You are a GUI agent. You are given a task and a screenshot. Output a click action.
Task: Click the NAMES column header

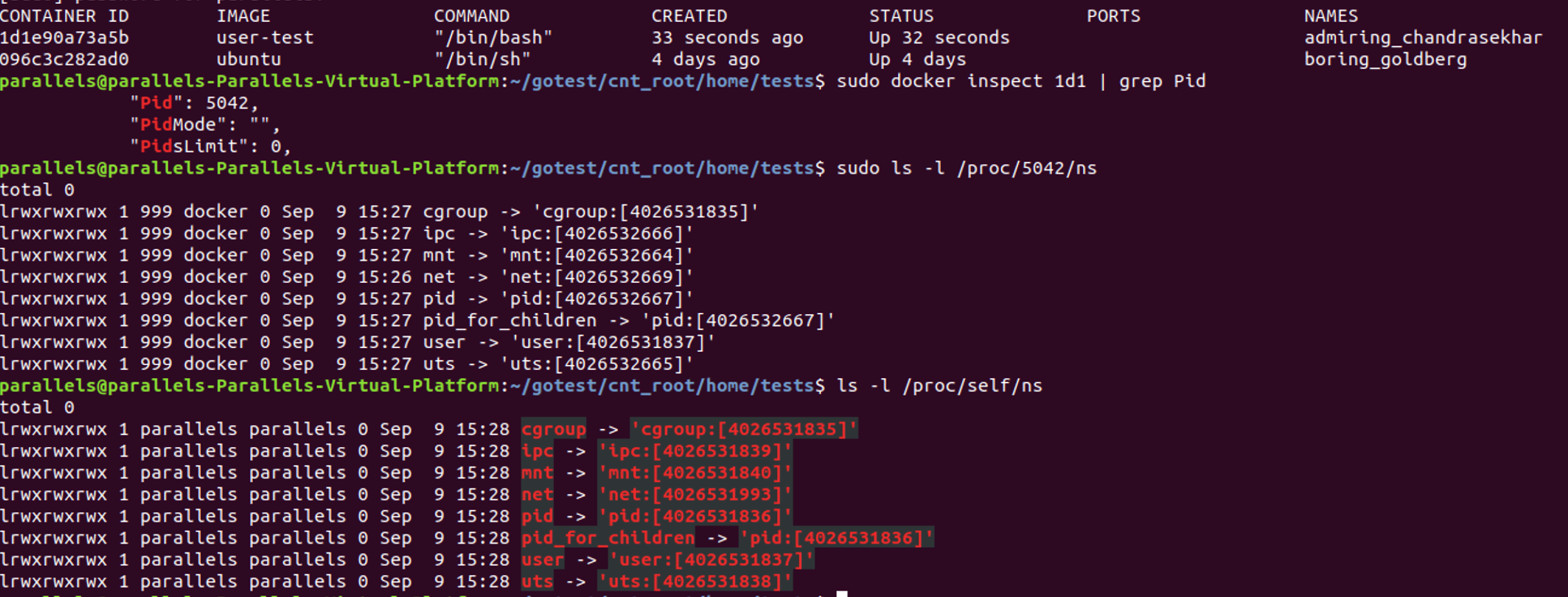click(1331, 16)
